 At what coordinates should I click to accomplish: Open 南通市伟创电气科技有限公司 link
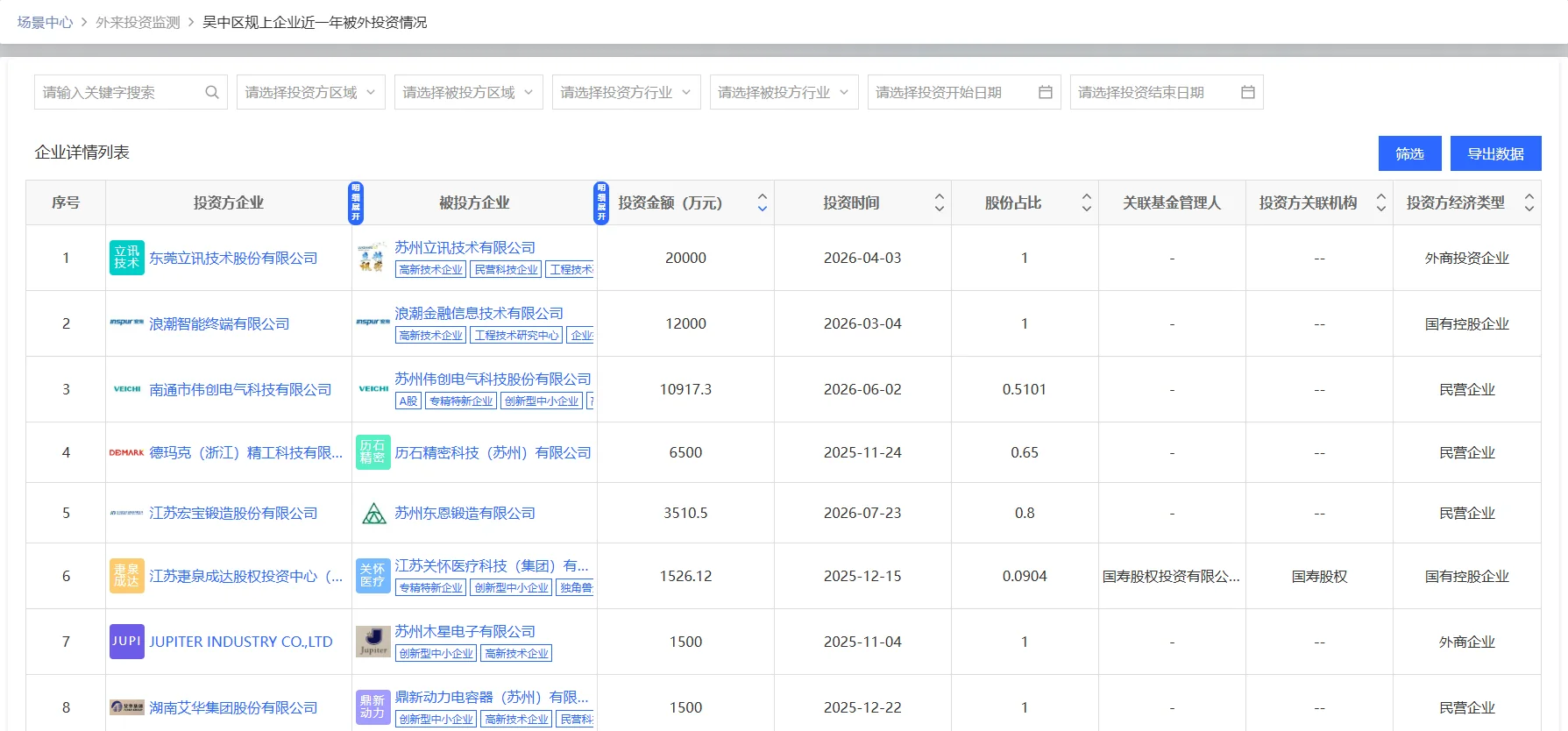(x=240, y=389)
